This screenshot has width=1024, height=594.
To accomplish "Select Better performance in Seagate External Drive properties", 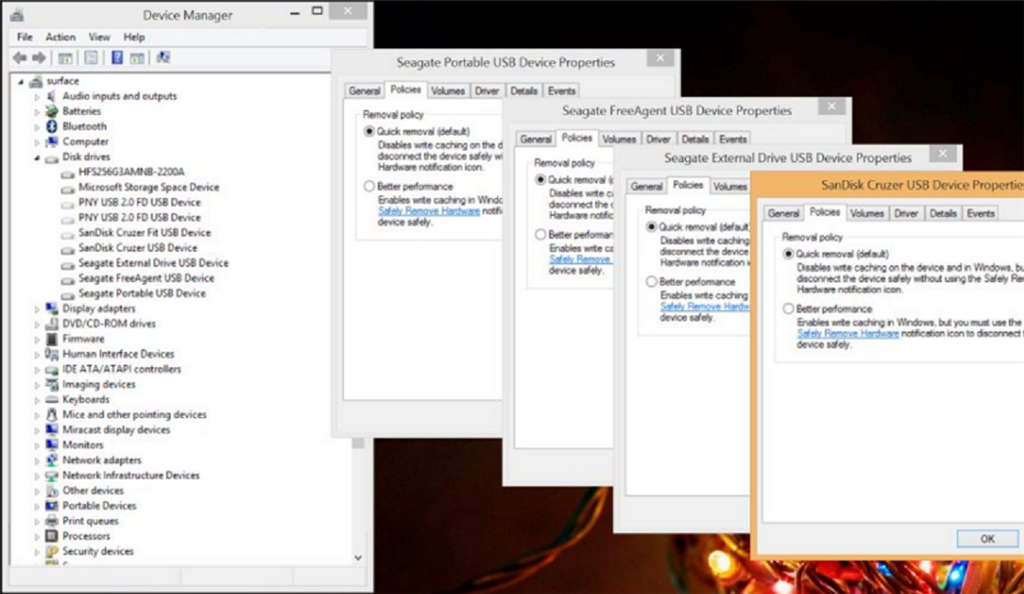I will tap(651, 282).
